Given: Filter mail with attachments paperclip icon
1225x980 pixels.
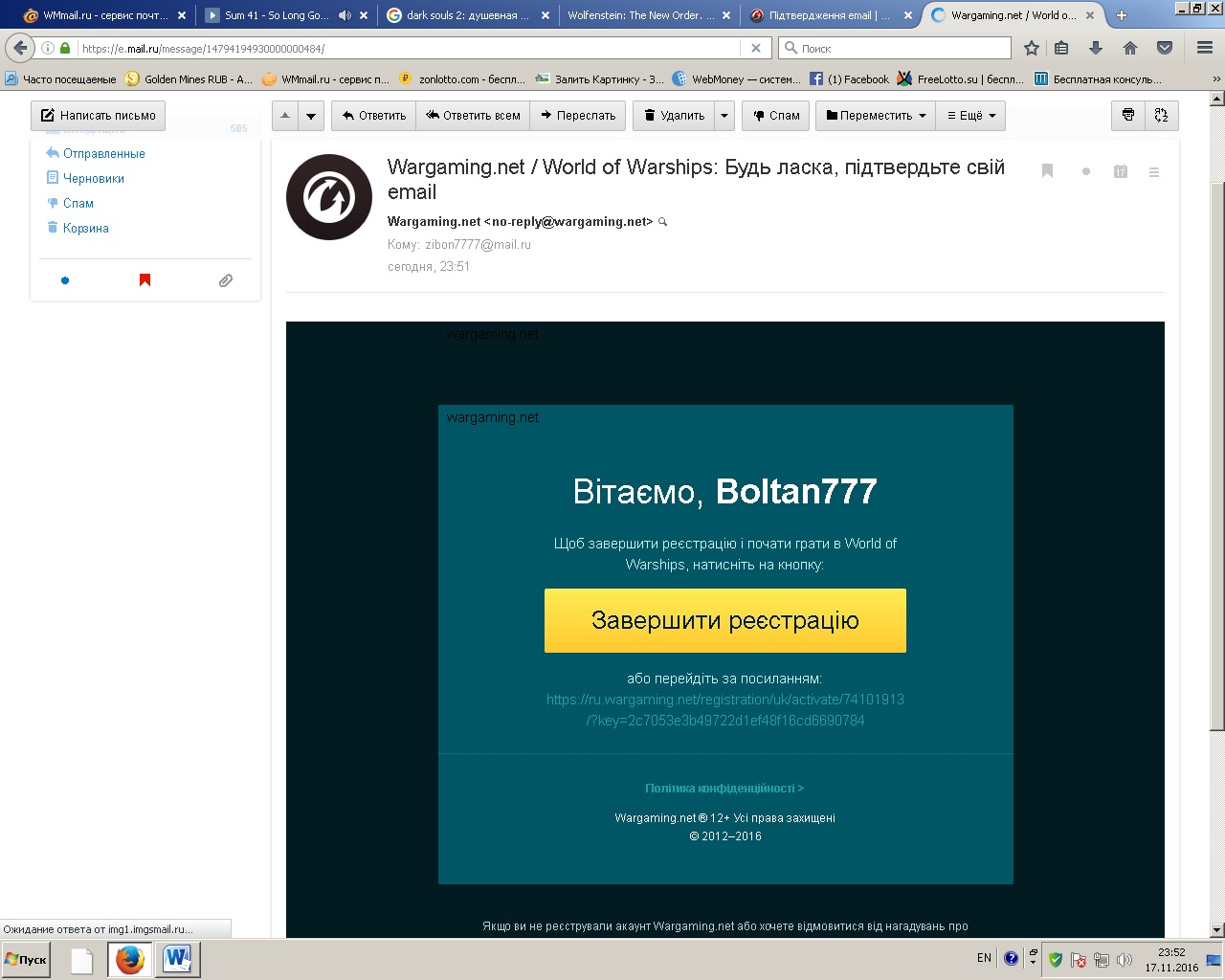Looking at the screenshot, I should 226,280.
